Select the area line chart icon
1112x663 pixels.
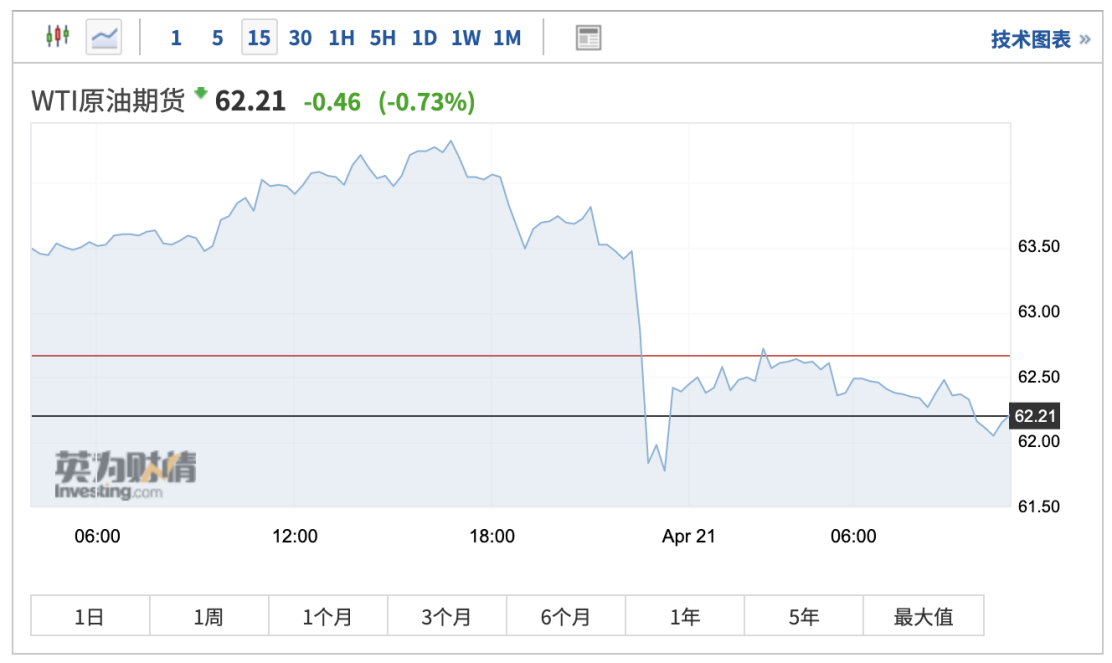point(104,38)
